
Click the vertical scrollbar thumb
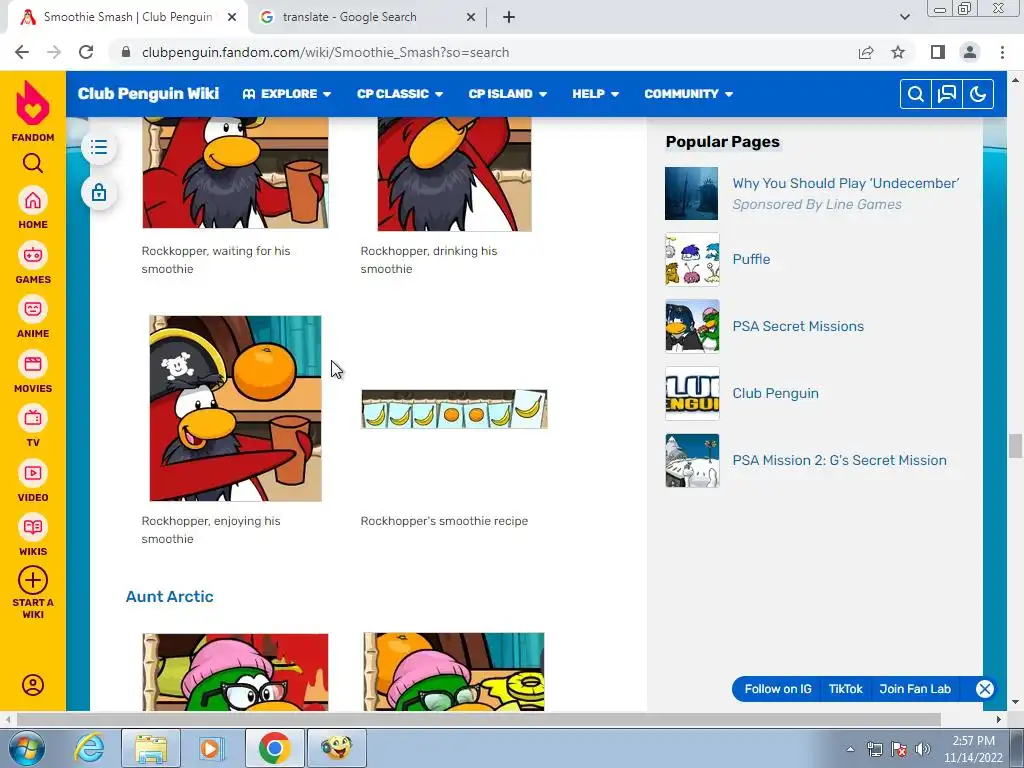pos(1015,447)
